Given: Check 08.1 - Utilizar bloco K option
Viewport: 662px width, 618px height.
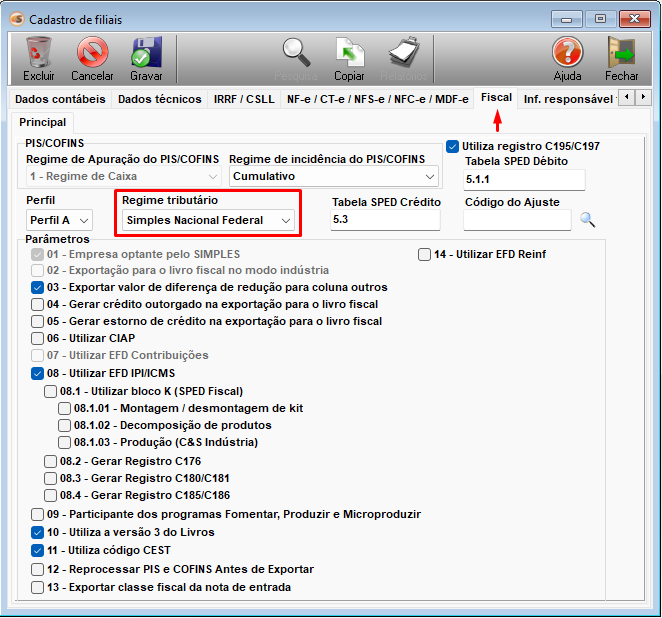Looking at the screenshot, I should click(51, 391).
